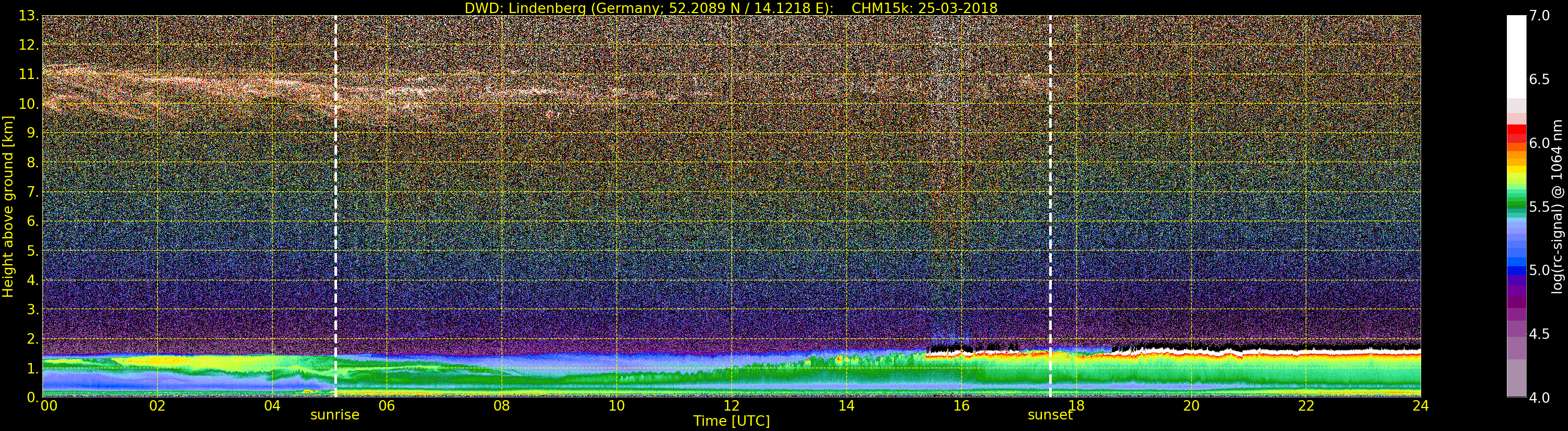1568x431 pixels.
Task: Click the 'sunrise' label below the plot
Action: click(x=335, y=415)
